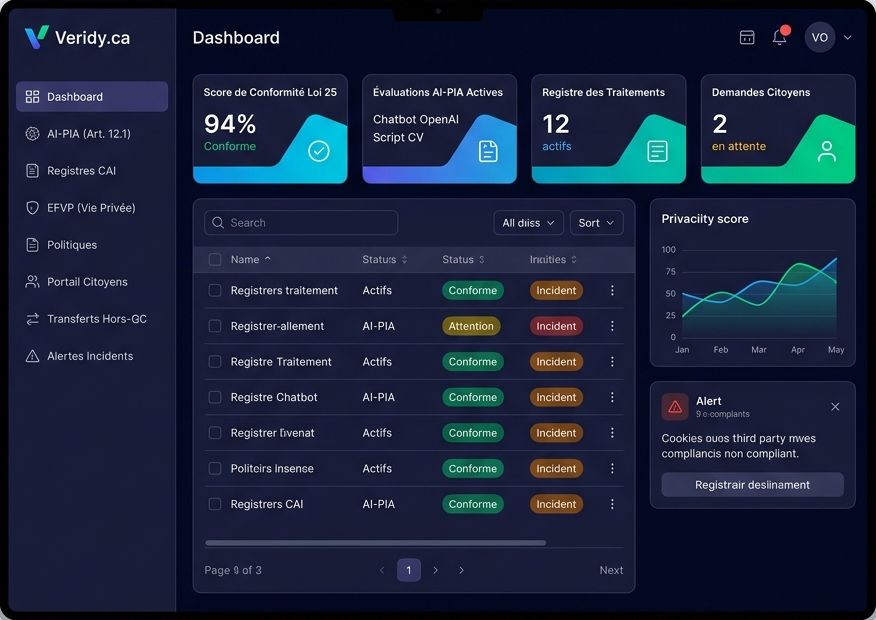Toggle the select-all header checkbox
The width and height of the screenshot is (876, 620).
click(x=215, y=259)
